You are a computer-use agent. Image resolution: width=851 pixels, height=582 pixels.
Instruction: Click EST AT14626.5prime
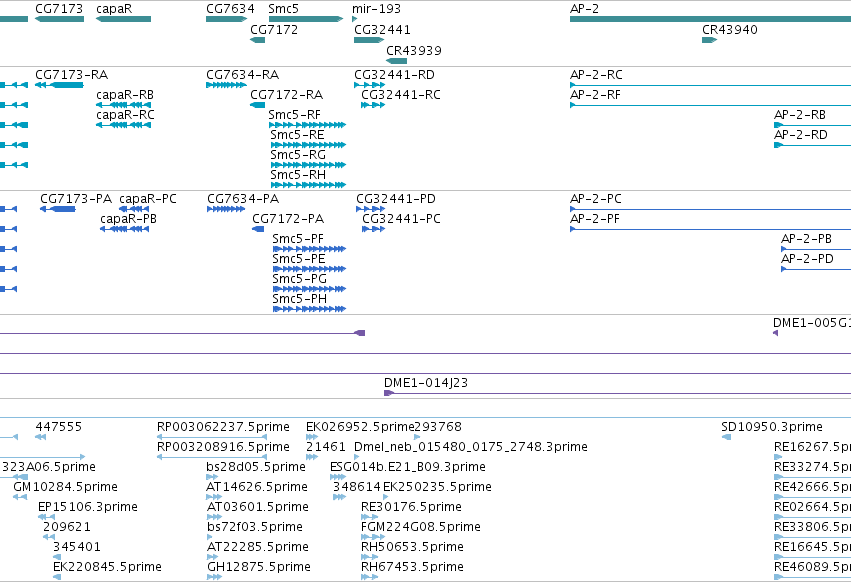tap(214, 497)
